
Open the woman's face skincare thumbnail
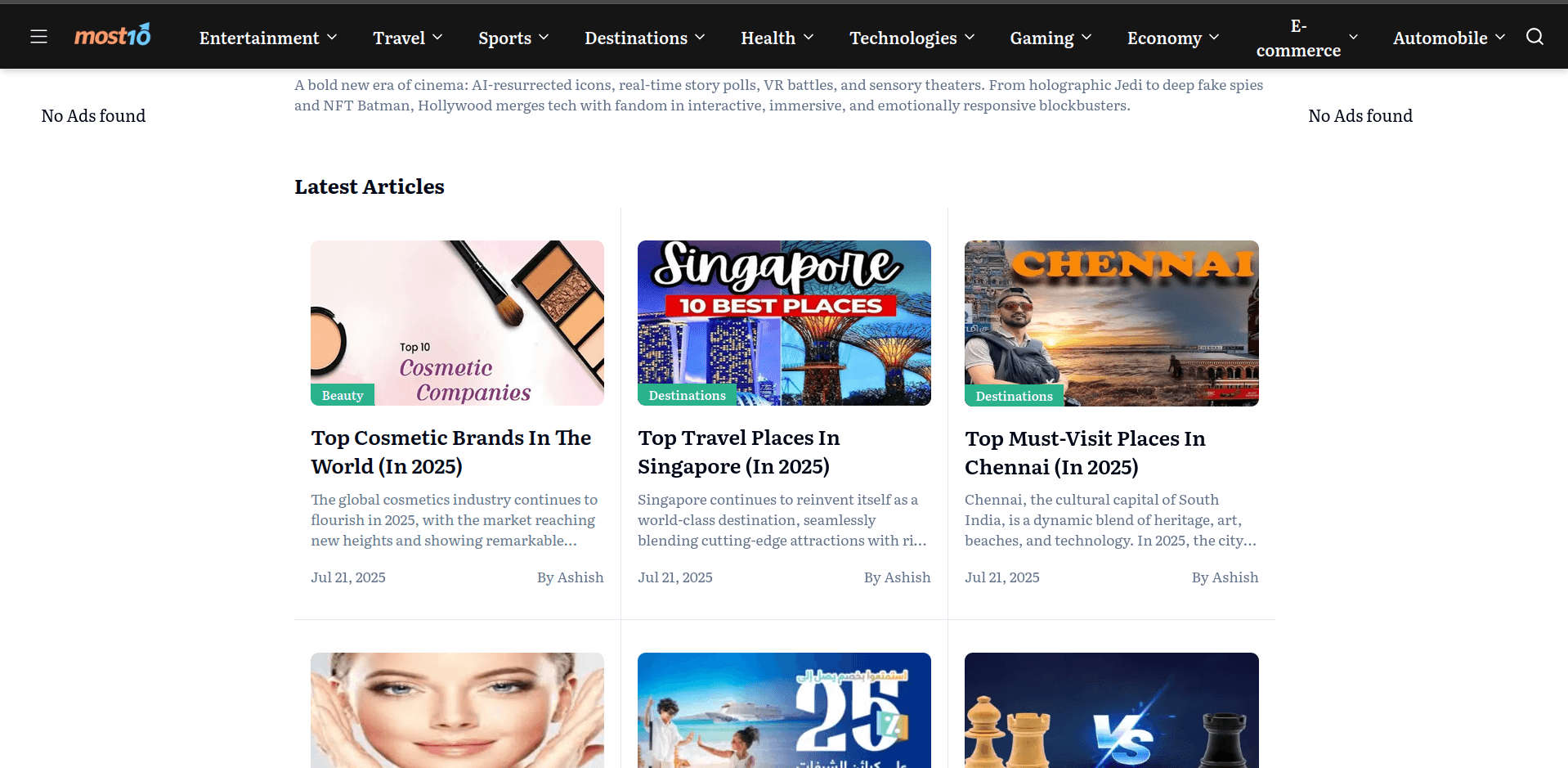tap(457, 710)
